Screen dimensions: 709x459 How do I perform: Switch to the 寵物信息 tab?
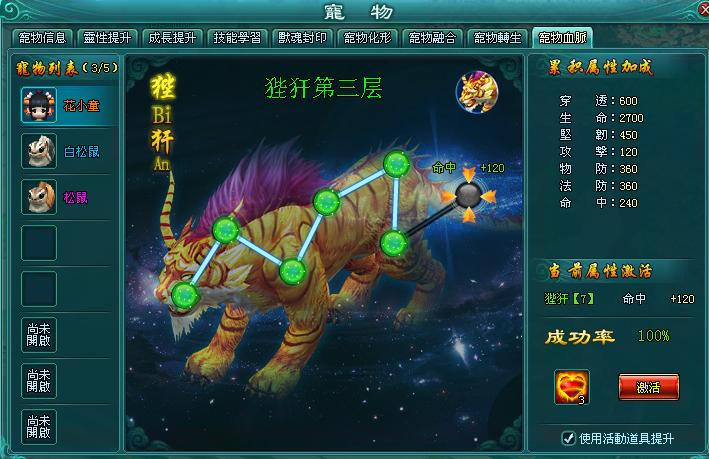[x=42, y=38]
